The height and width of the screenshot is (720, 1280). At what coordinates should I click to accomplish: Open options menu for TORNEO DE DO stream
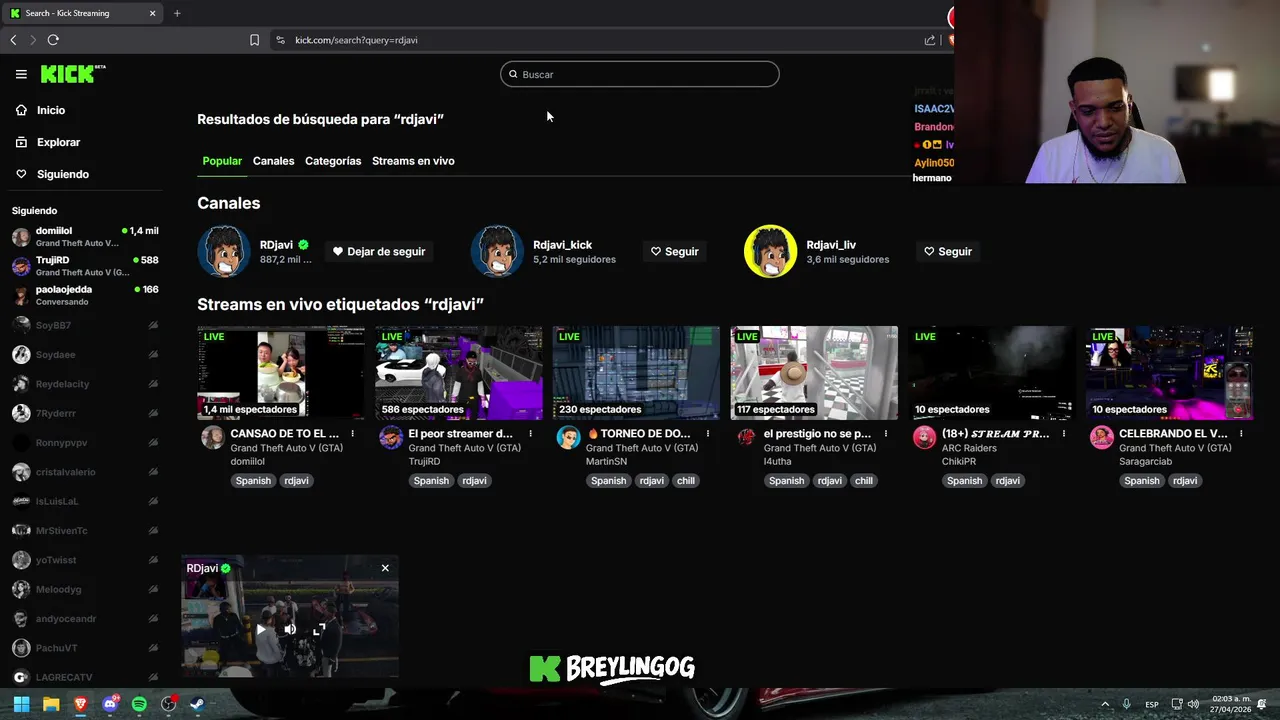click(x=708, y=434)
